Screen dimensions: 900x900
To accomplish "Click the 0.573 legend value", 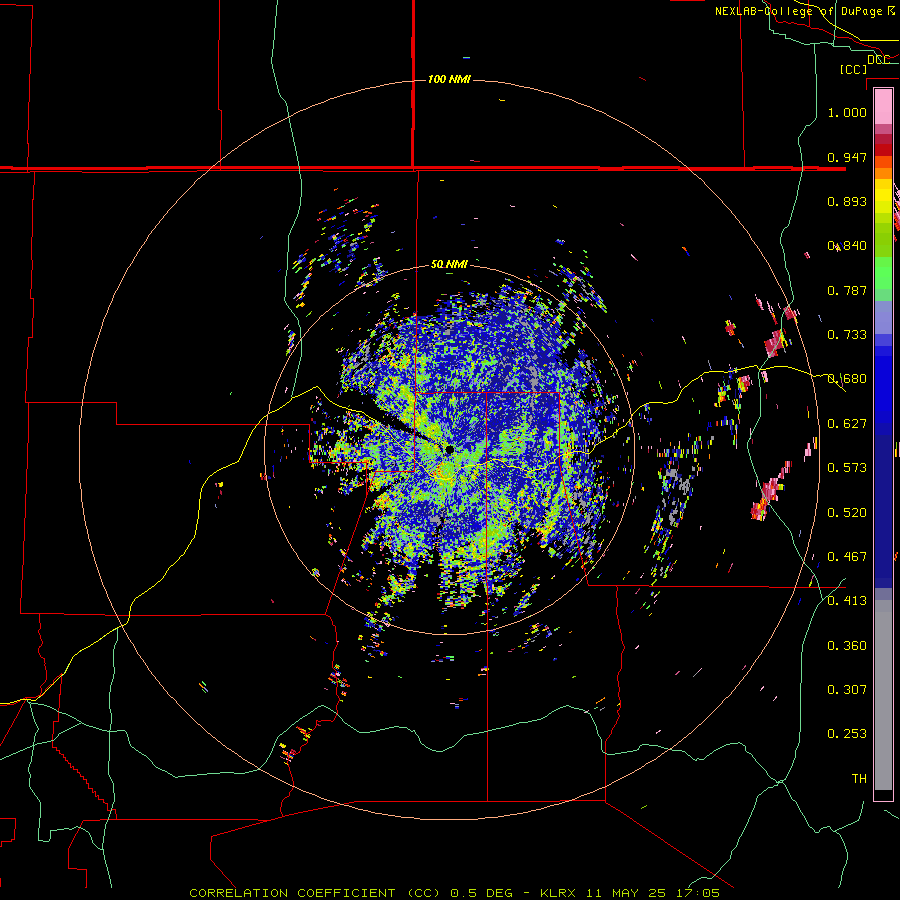I will click(847, 468).
